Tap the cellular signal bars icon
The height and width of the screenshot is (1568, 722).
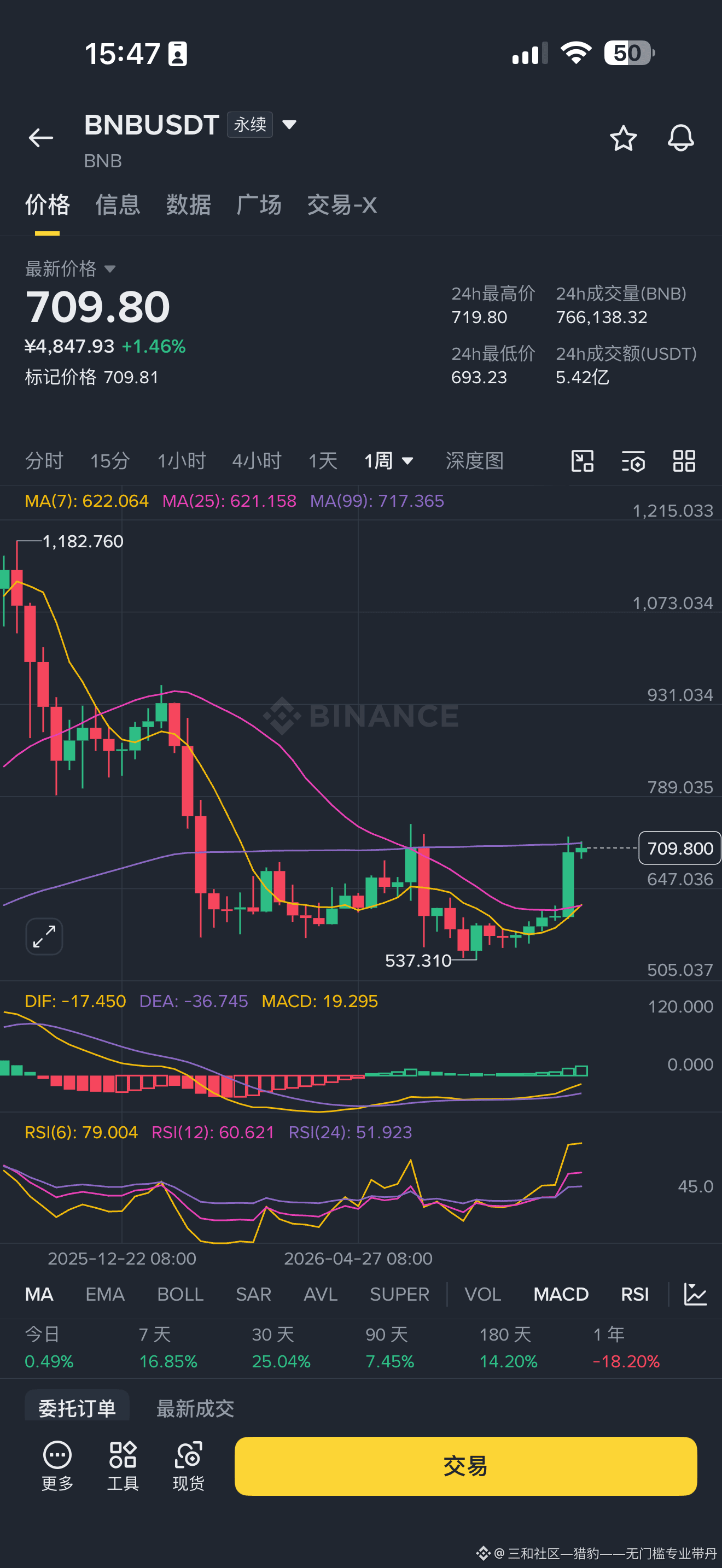529,54
